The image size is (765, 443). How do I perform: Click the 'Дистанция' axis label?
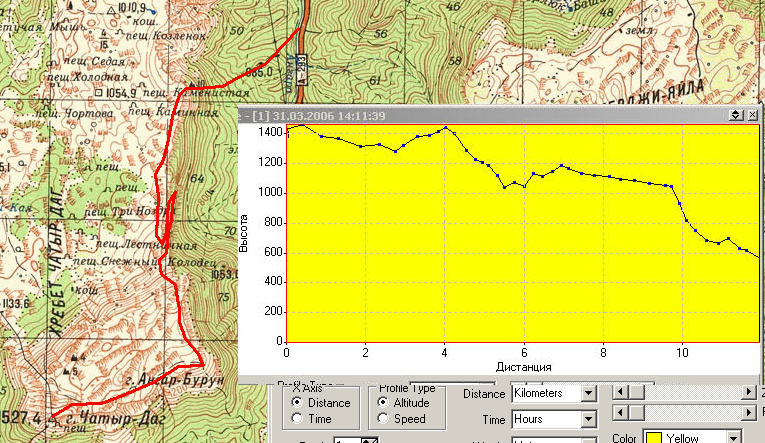click(523, 367)
